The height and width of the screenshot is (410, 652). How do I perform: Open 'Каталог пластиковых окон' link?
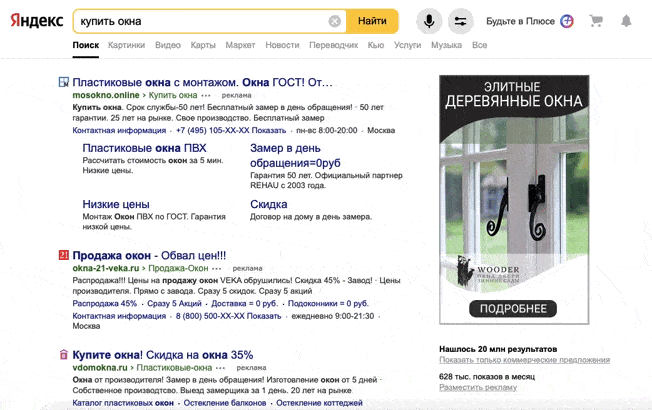tap(123, 403)
